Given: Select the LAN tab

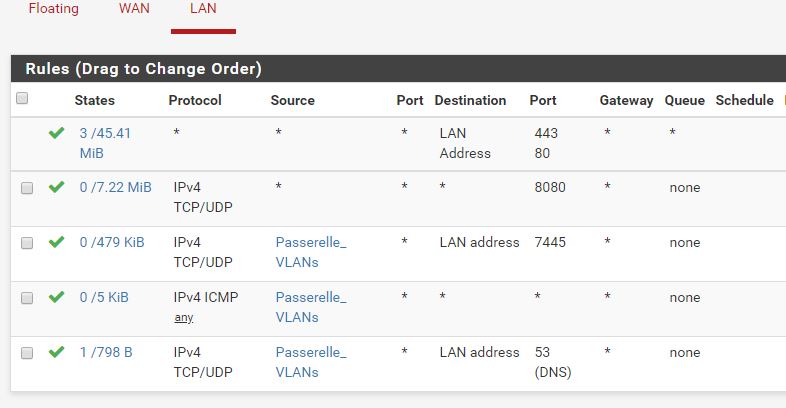Looking at the screenshot, I should click(x=203, y=9).
